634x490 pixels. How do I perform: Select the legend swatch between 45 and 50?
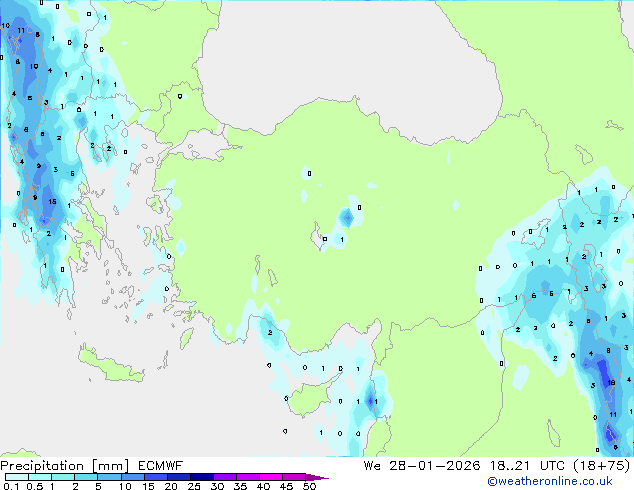294,477
